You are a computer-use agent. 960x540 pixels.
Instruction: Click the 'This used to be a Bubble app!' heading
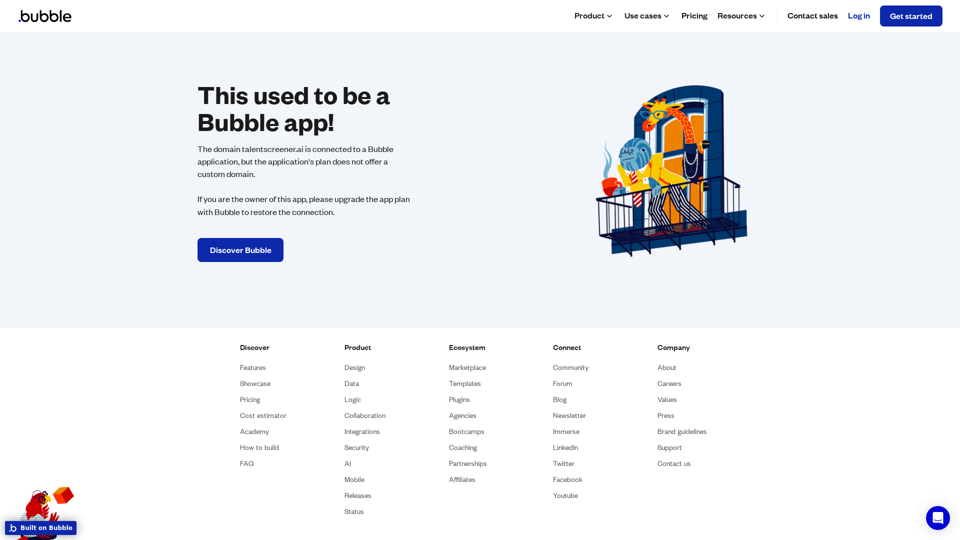tap(293, 109)
